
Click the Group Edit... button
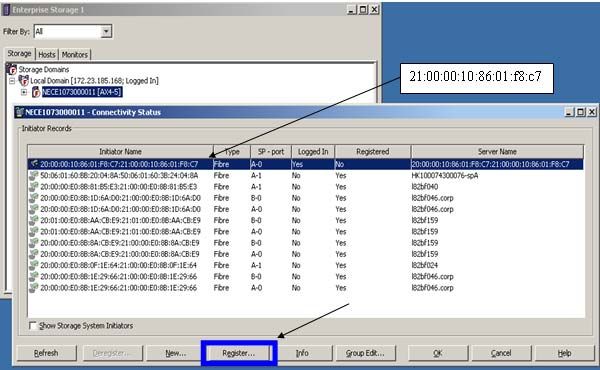(365, 353)
